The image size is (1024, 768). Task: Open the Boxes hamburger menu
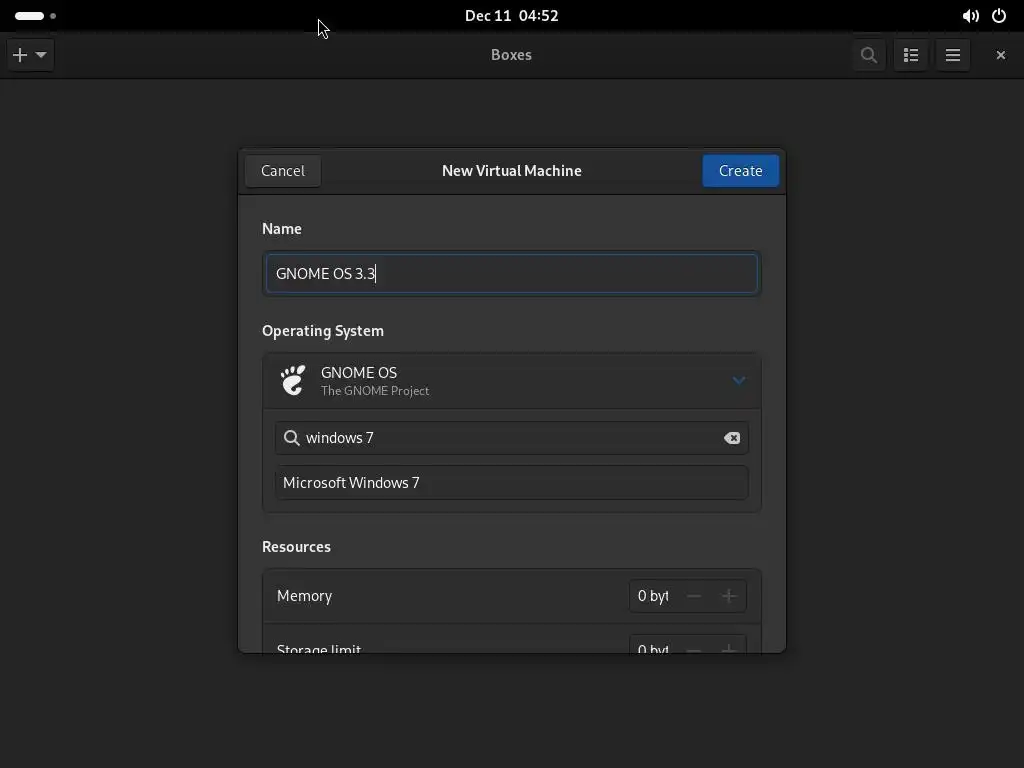click(x=953, y=55)
